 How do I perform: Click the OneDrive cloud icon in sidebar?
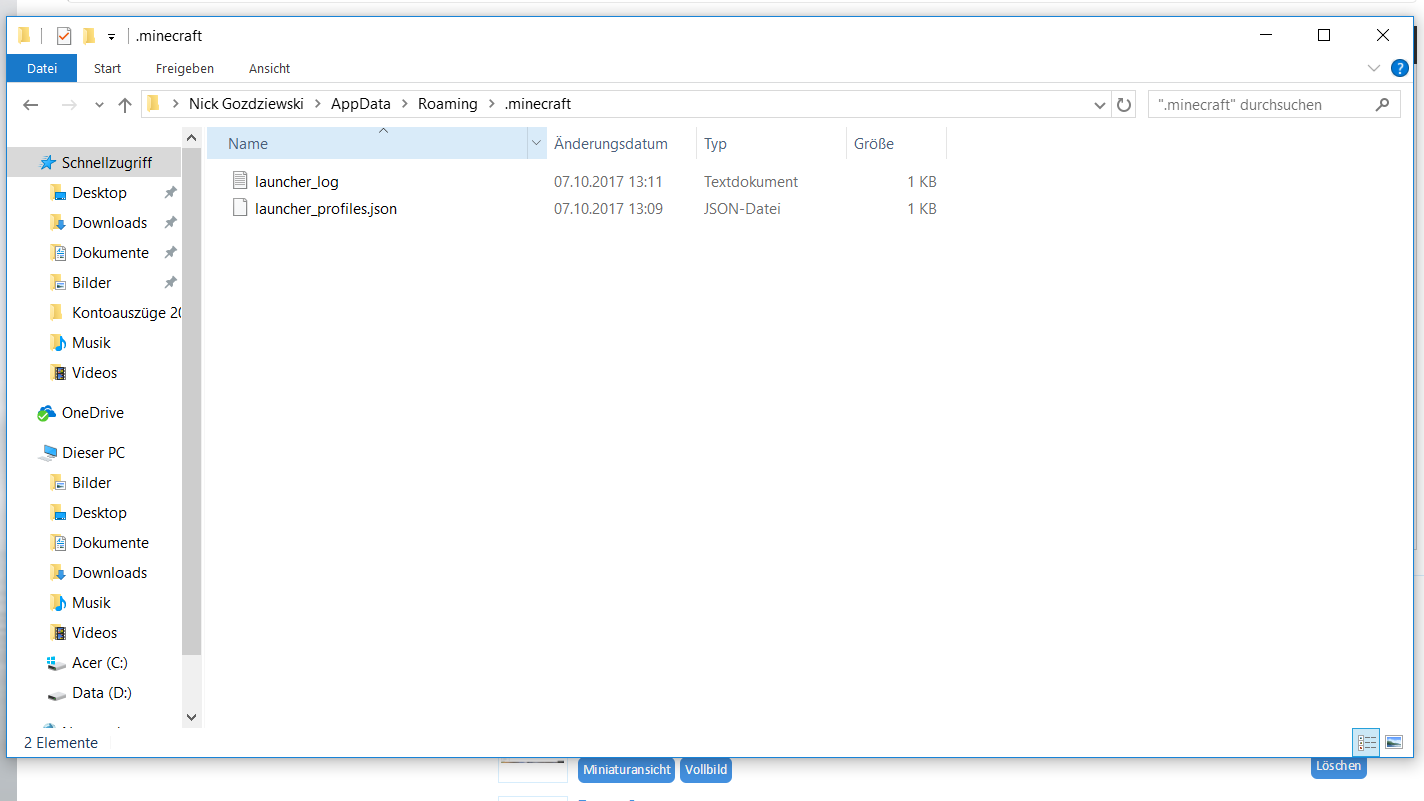46,413
